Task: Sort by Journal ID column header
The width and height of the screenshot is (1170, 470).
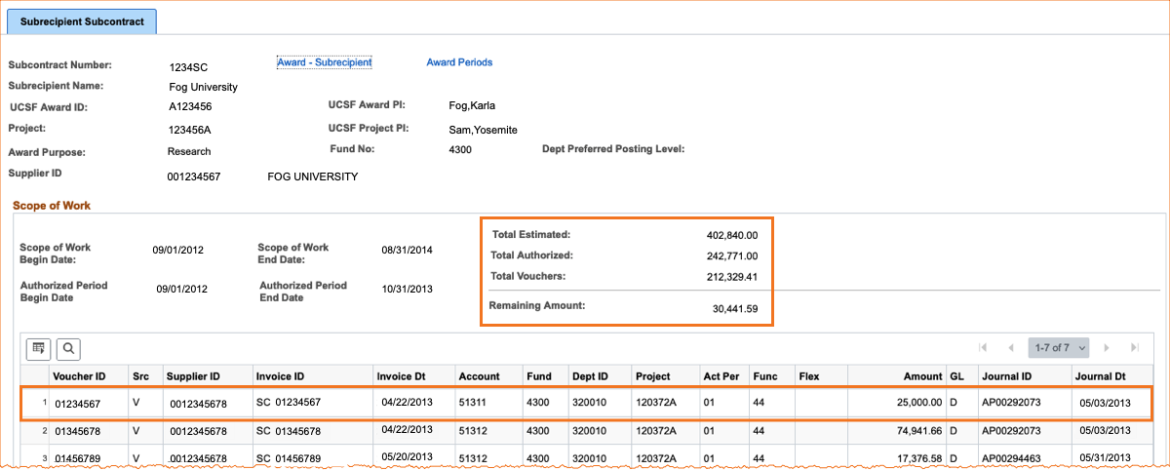Action: [x=1006, y=377]
